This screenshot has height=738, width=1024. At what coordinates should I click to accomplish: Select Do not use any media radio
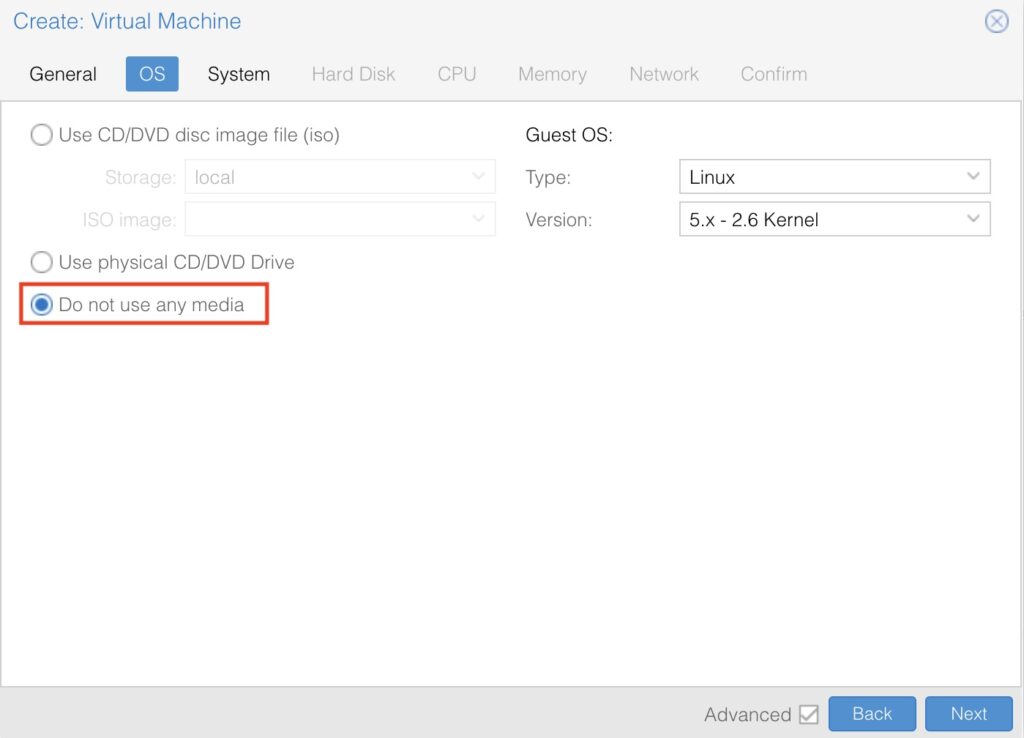click(42, 305)
